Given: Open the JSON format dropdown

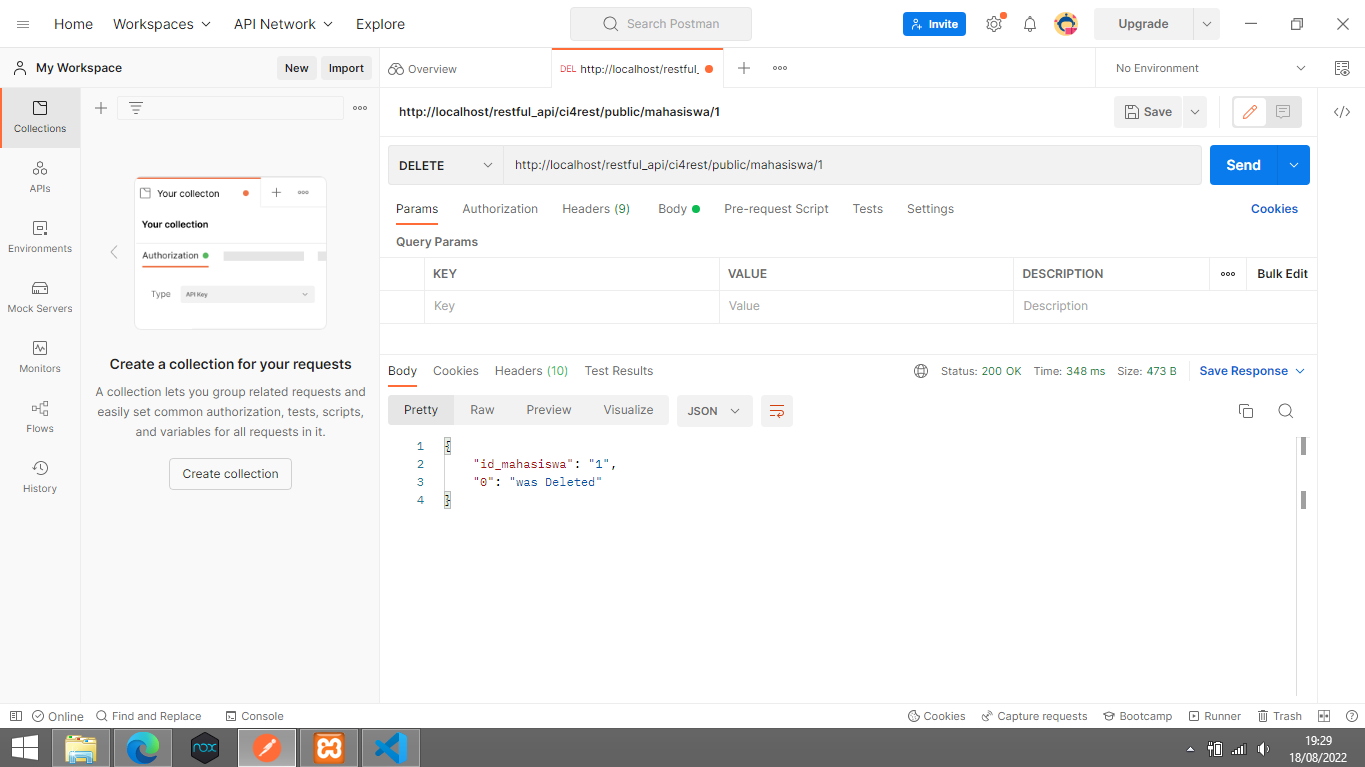Looking at the screenshot, I should click(714, 411).
